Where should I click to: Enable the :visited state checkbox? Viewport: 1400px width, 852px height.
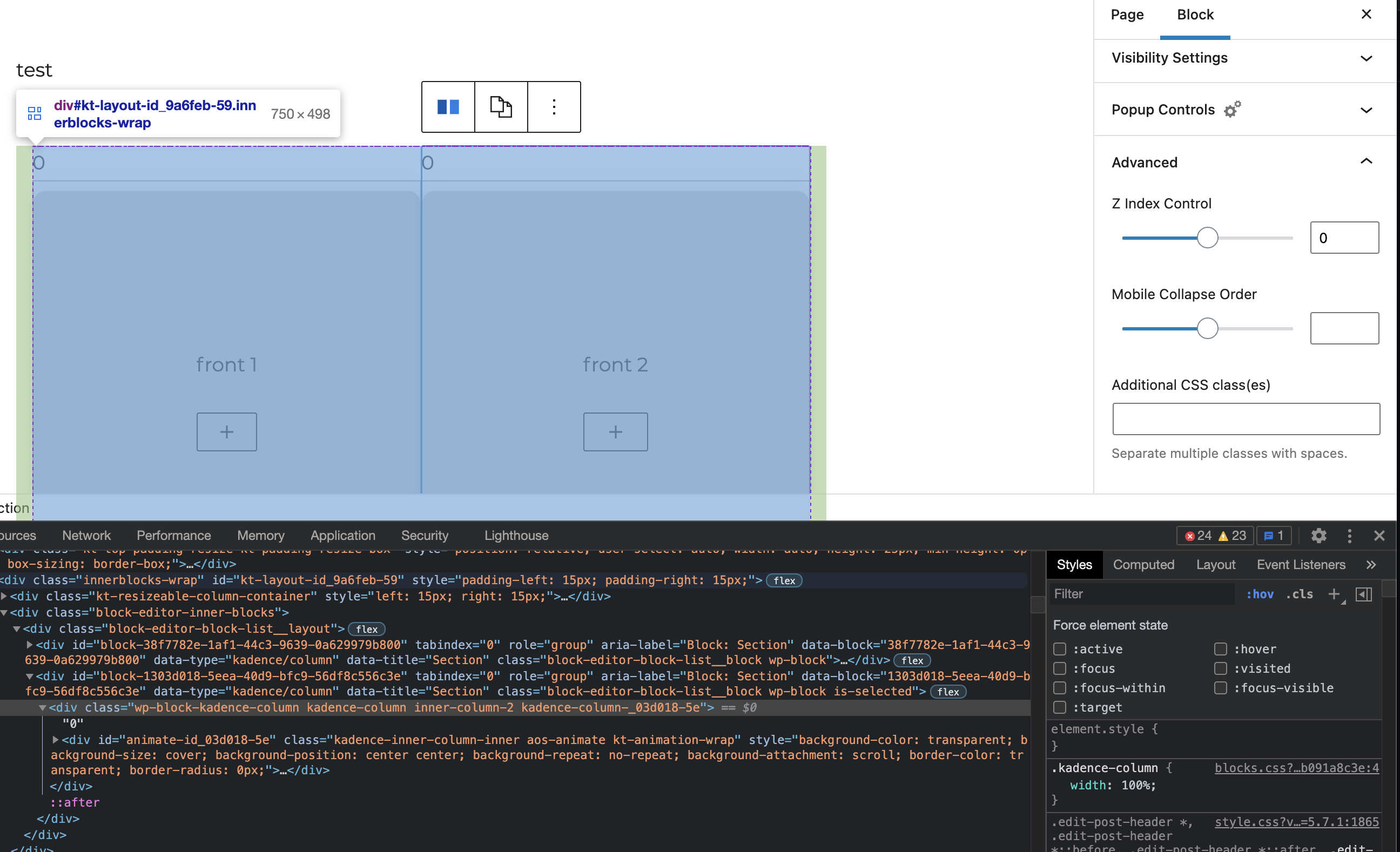pyautogui.click(x=1221, y=668)
